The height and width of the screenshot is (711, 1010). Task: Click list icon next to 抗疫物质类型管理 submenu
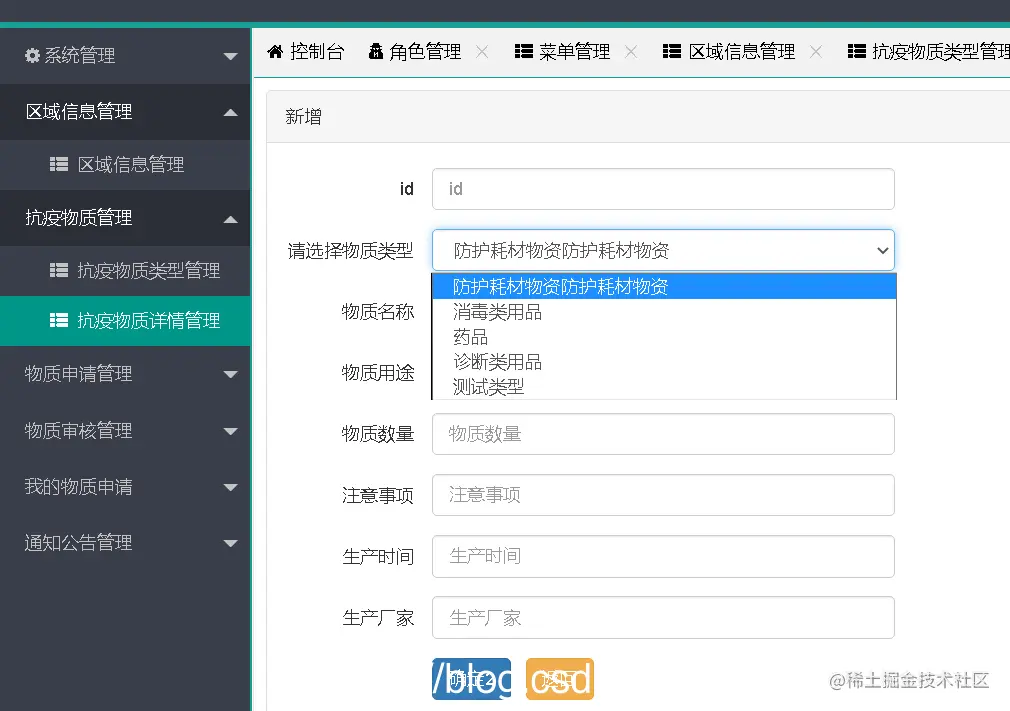(59, 270)
